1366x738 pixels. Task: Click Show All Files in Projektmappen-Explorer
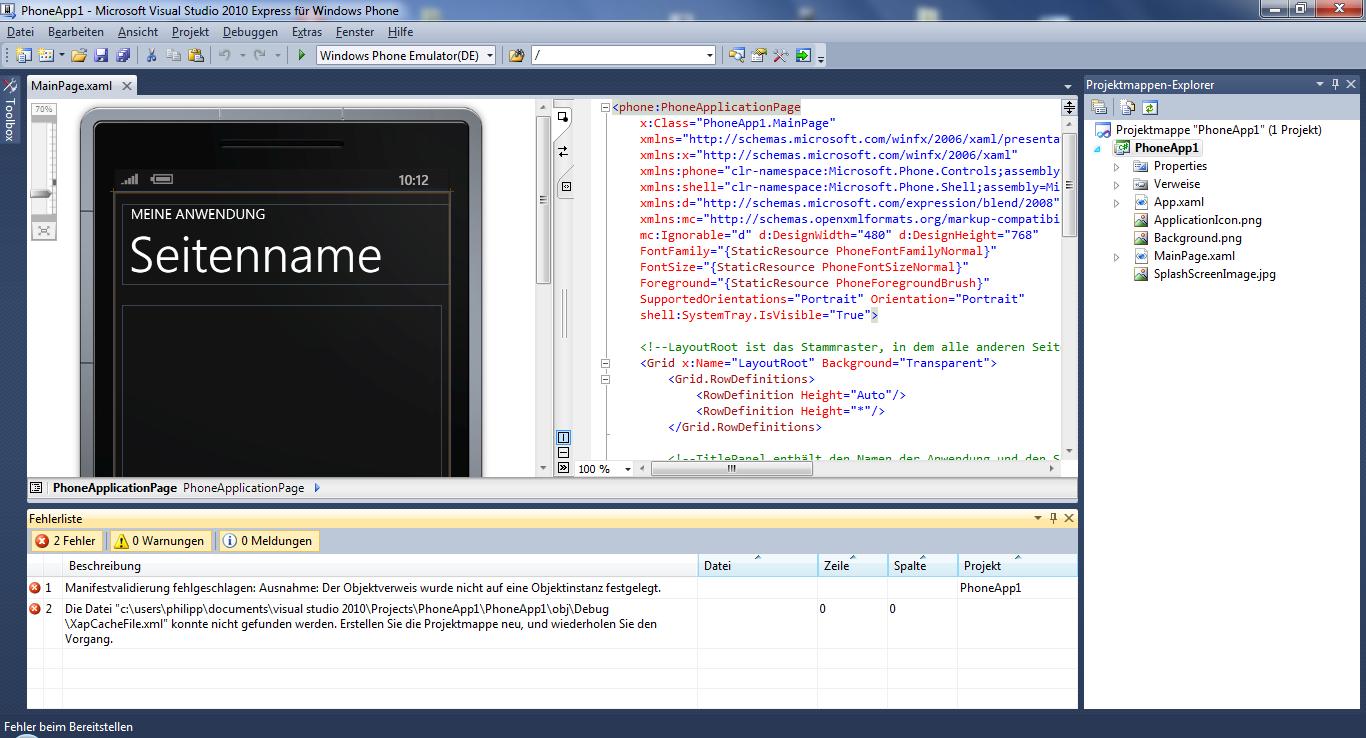[x=1128, y=107]
